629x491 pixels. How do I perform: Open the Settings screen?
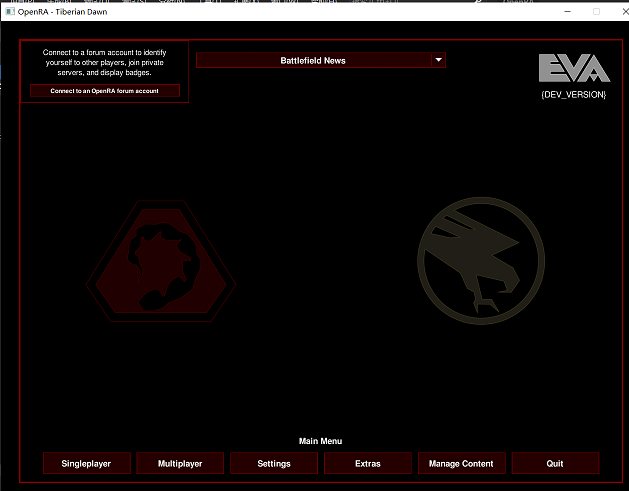tap(274, 463)
